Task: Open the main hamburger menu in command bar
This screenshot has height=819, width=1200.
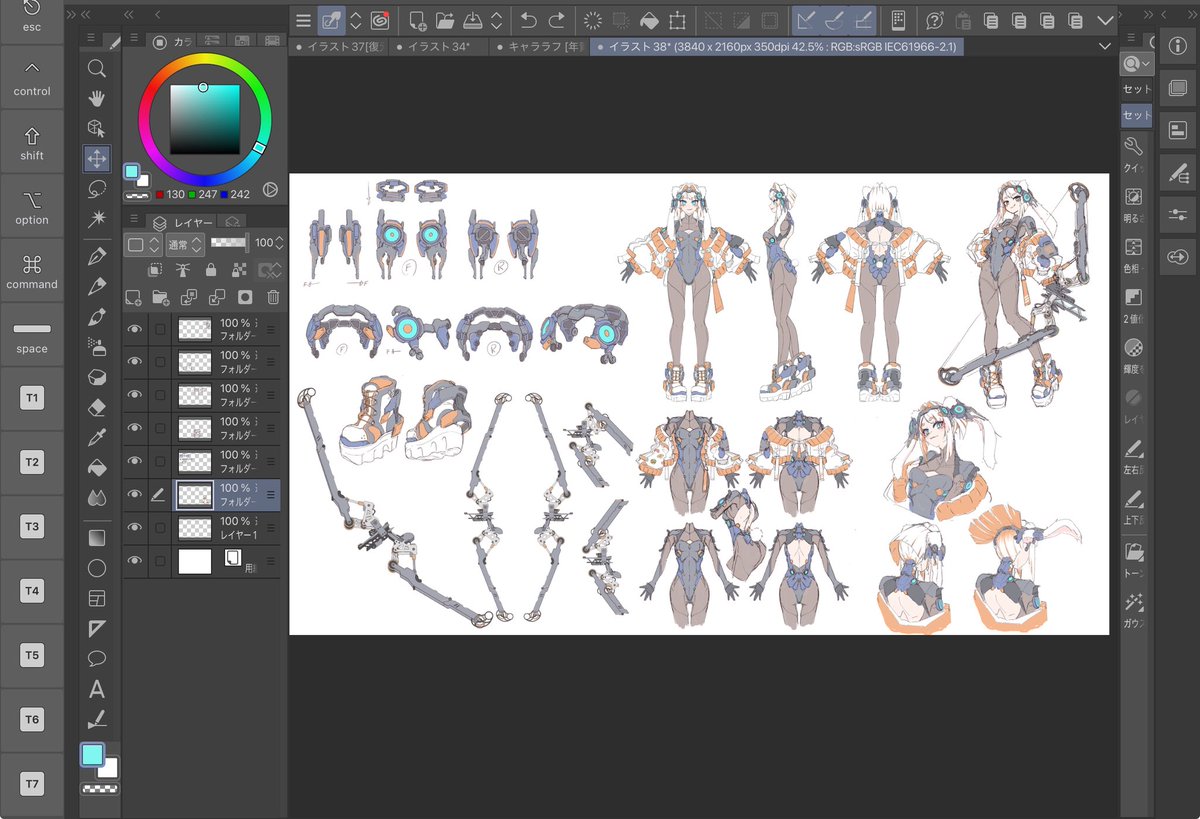Action: click(304, 20)
